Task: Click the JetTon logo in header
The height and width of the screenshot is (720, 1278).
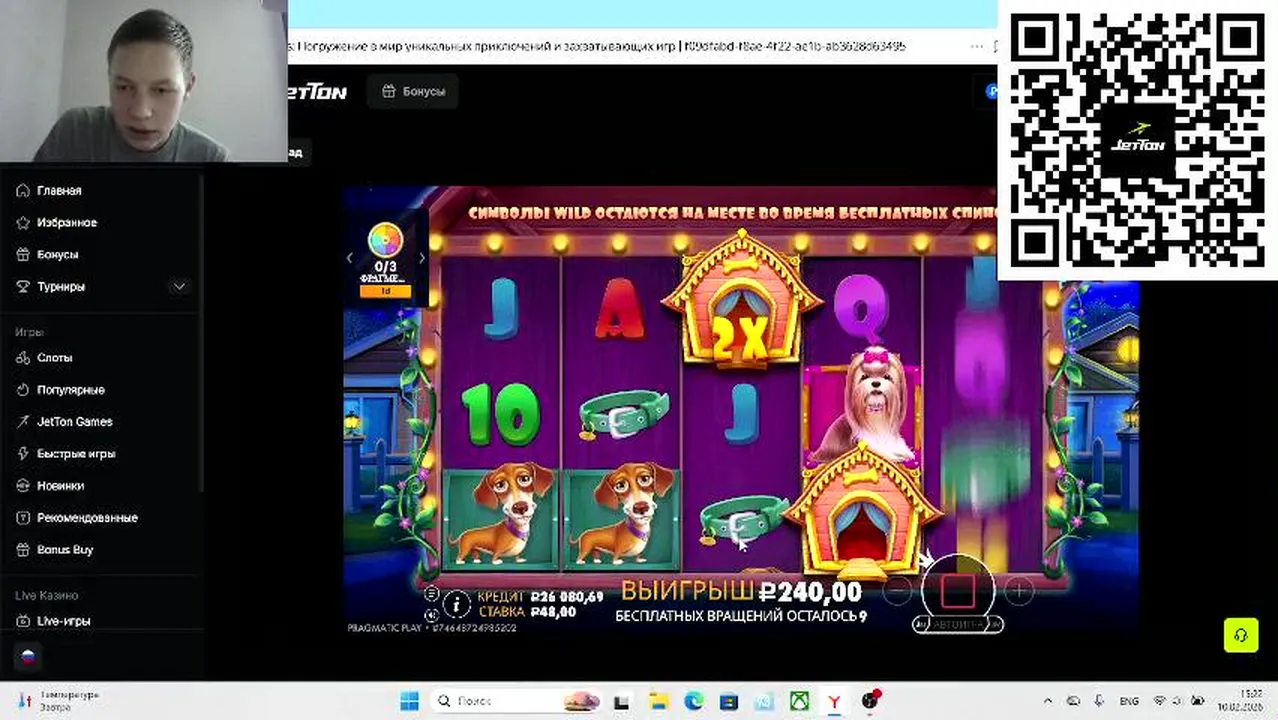Action: (x=317, y=92)
